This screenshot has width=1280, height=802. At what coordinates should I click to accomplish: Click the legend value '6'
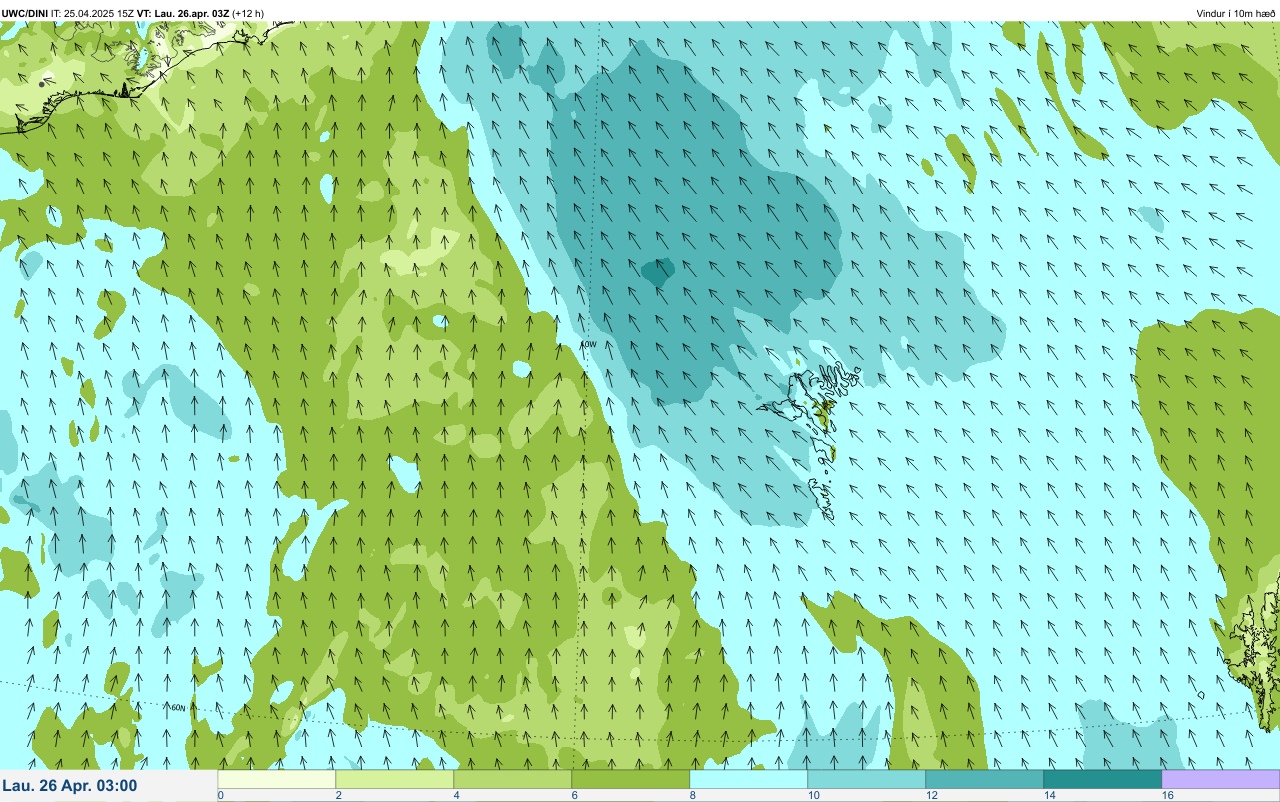pyautogui.click(x=575, y=795)
